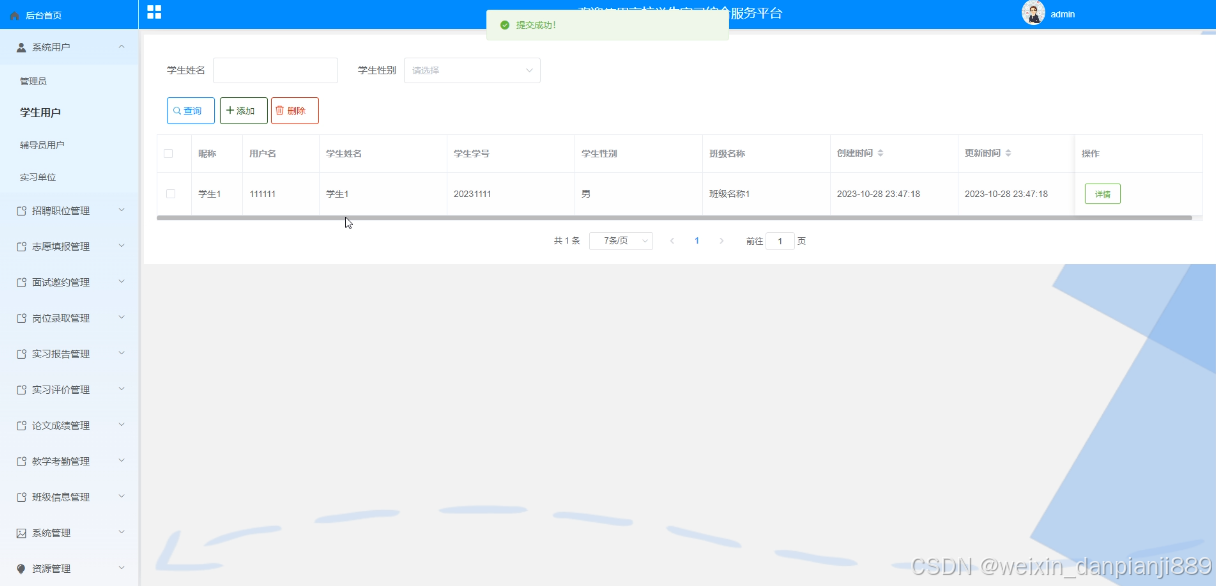The height and width of the screenshot is (586, 1216).
Task: Click the user icon beside 系统用户
Action: coord(21,47)
